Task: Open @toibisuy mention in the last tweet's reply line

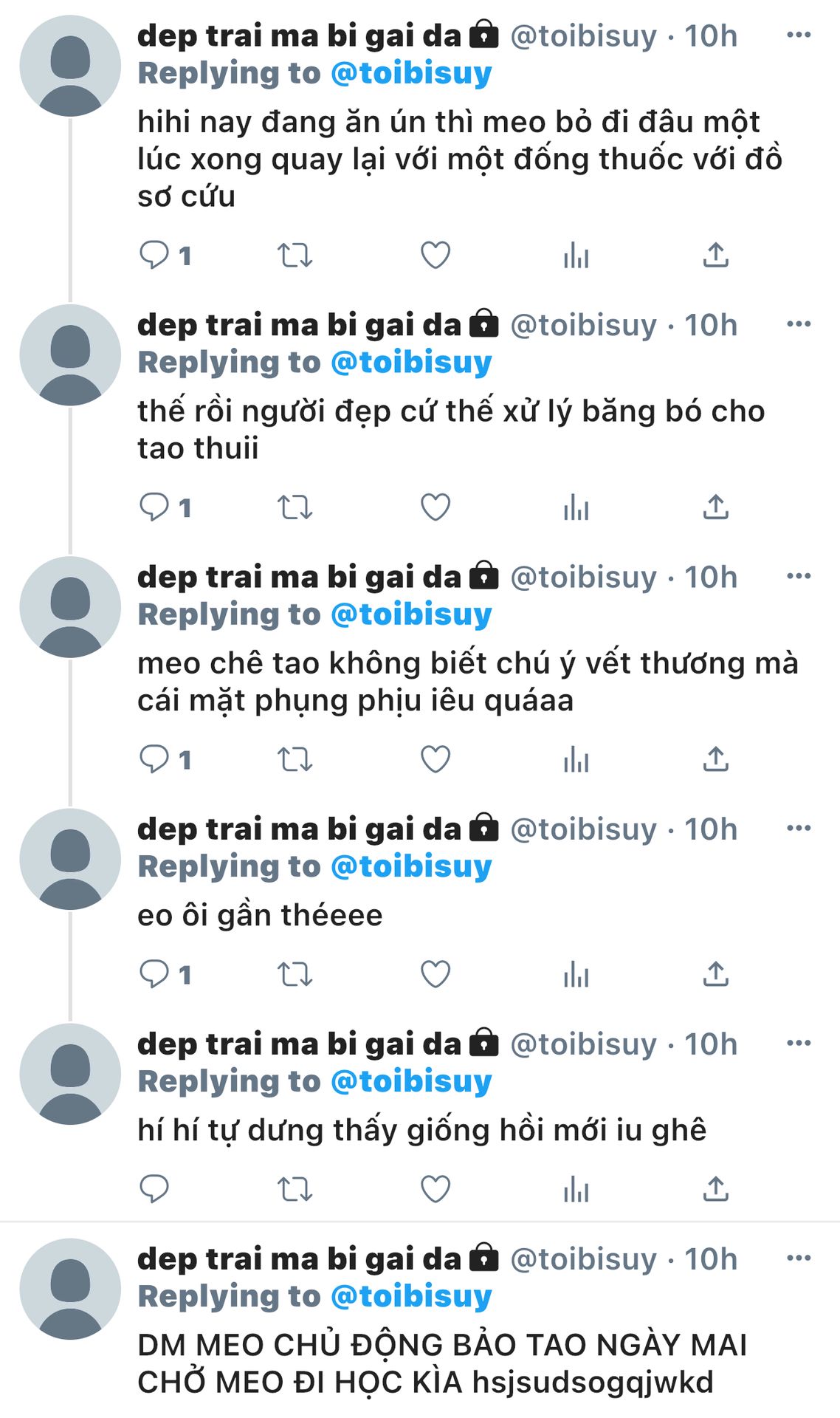Action: tap(411, 1297)
